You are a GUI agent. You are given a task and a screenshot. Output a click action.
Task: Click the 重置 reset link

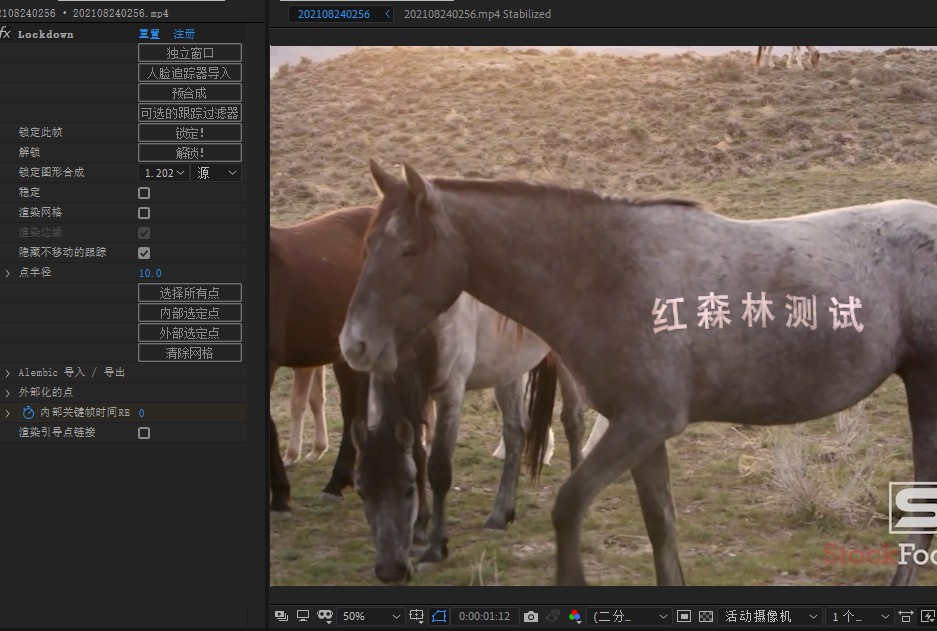pos(149,34)
